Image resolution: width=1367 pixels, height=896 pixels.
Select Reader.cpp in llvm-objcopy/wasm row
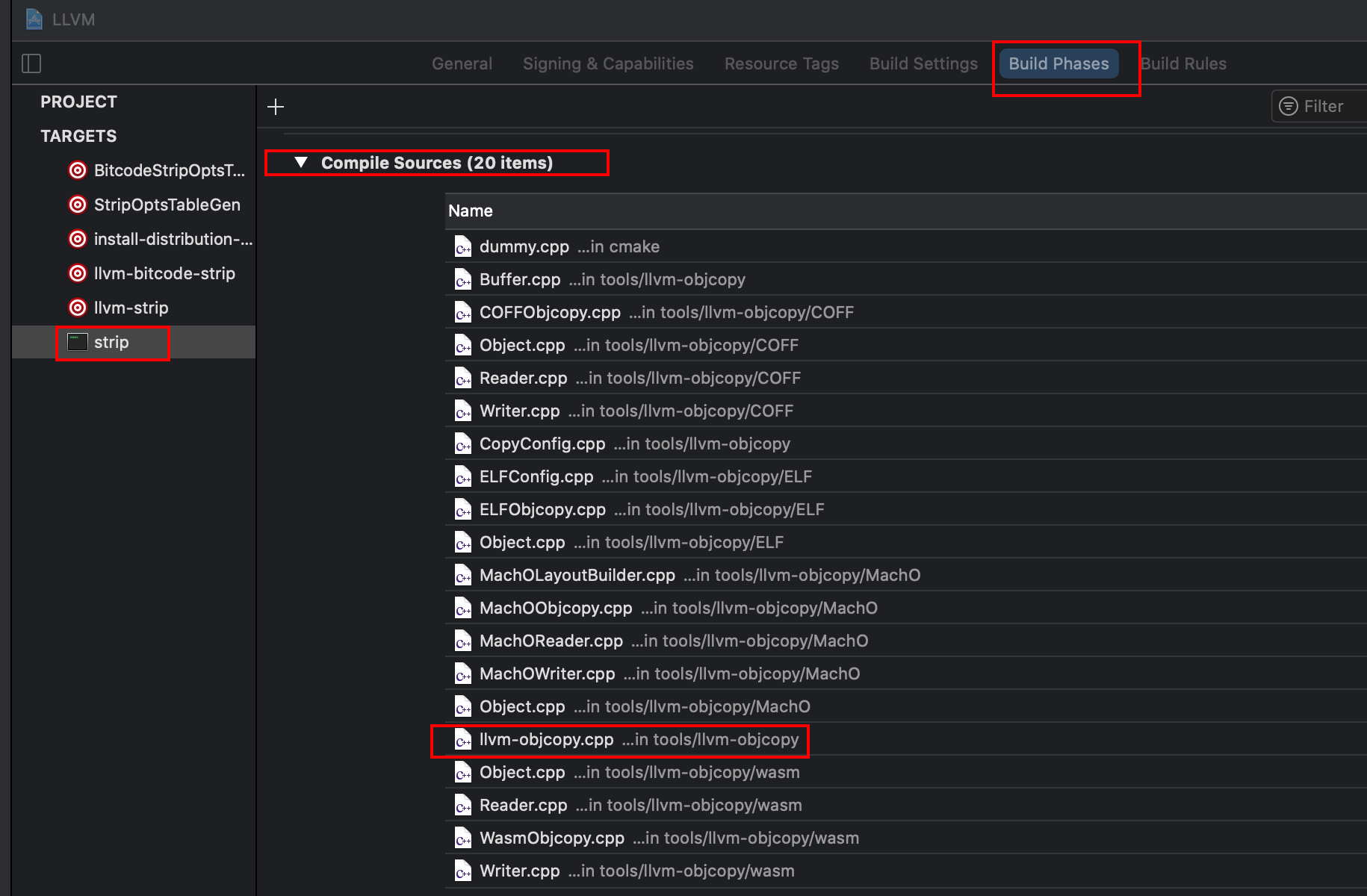click(905, 805)
